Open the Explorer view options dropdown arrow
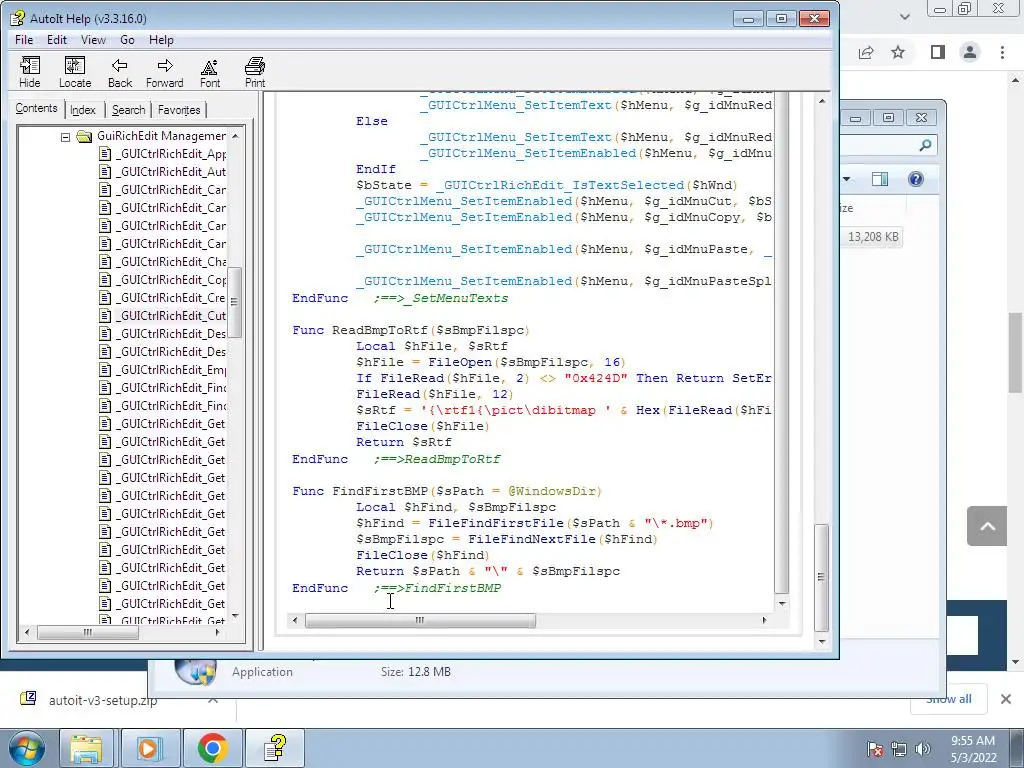 point(847,179)
